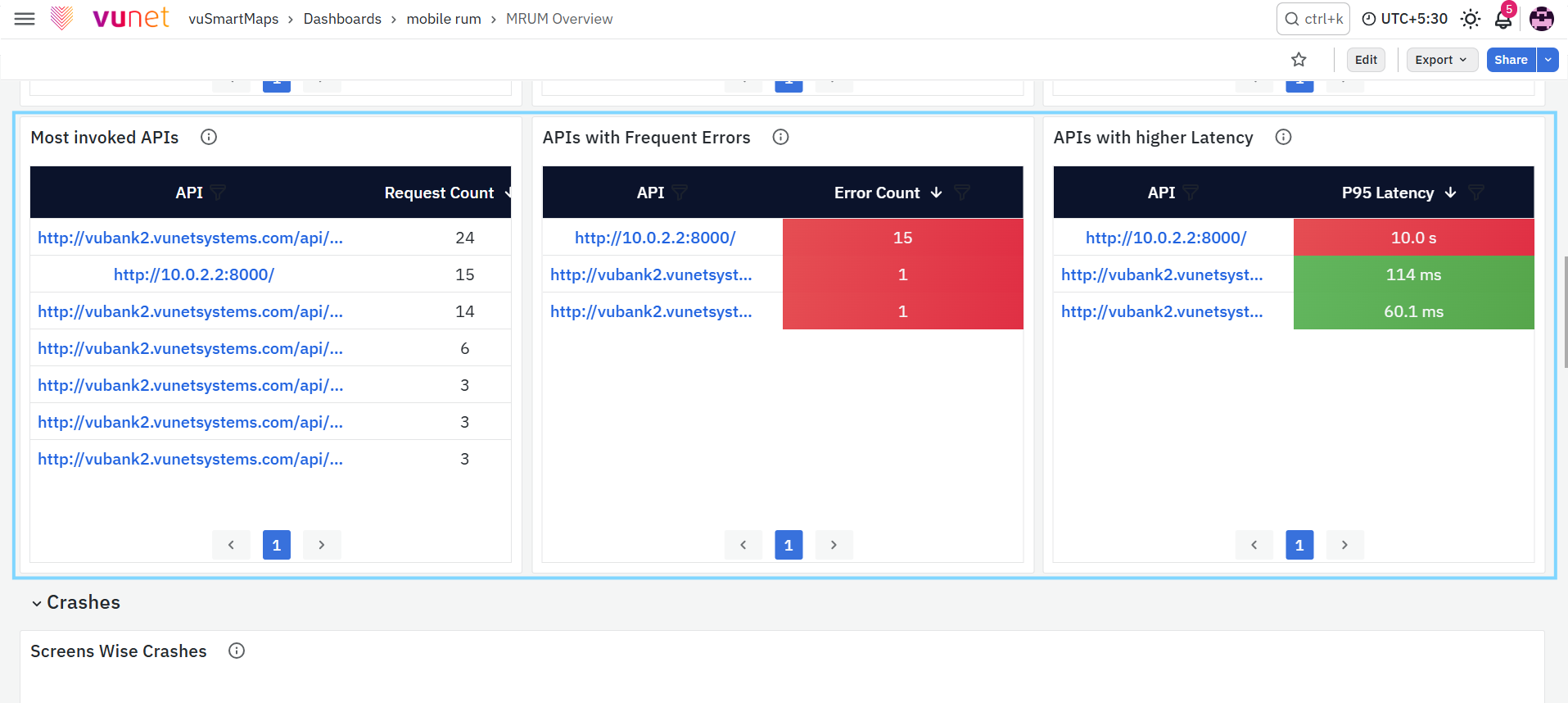Show info for APIs with higher Latency
The width and height of the screenshot is (1568, 703).
click(x=1283, y=137)
